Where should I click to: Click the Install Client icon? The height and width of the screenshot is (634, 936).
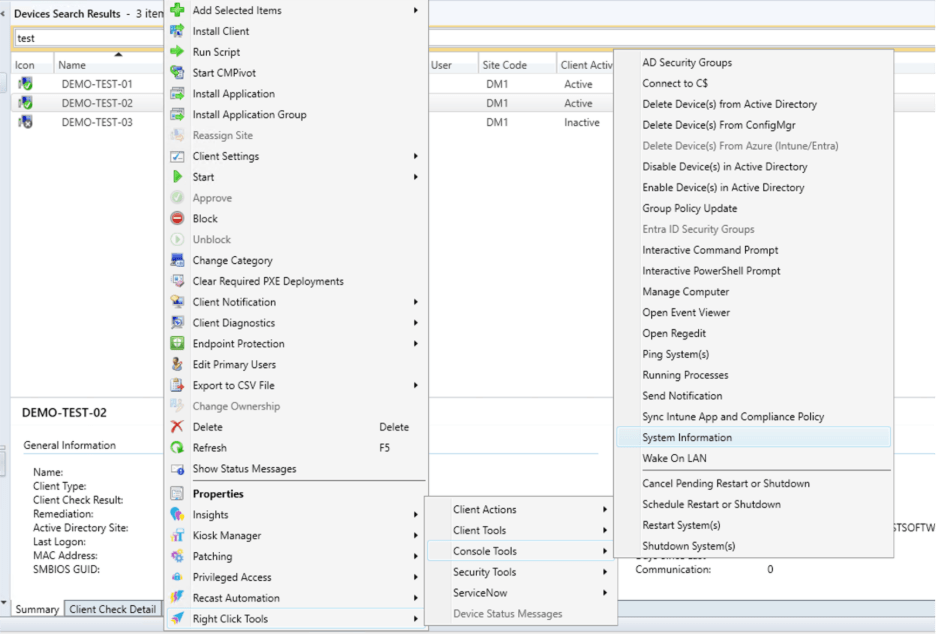177,31
